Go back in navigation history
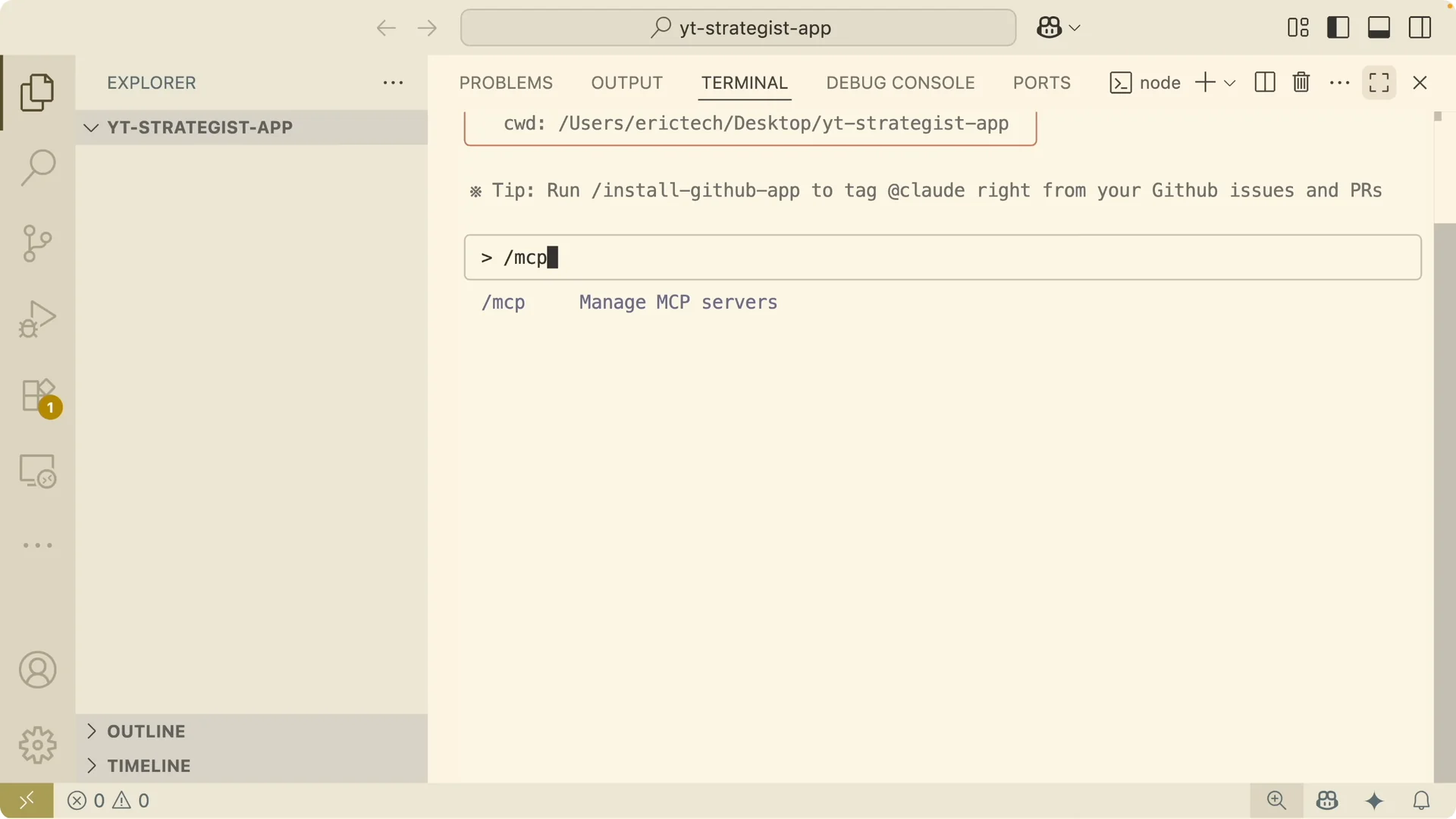 coord(386,28)
